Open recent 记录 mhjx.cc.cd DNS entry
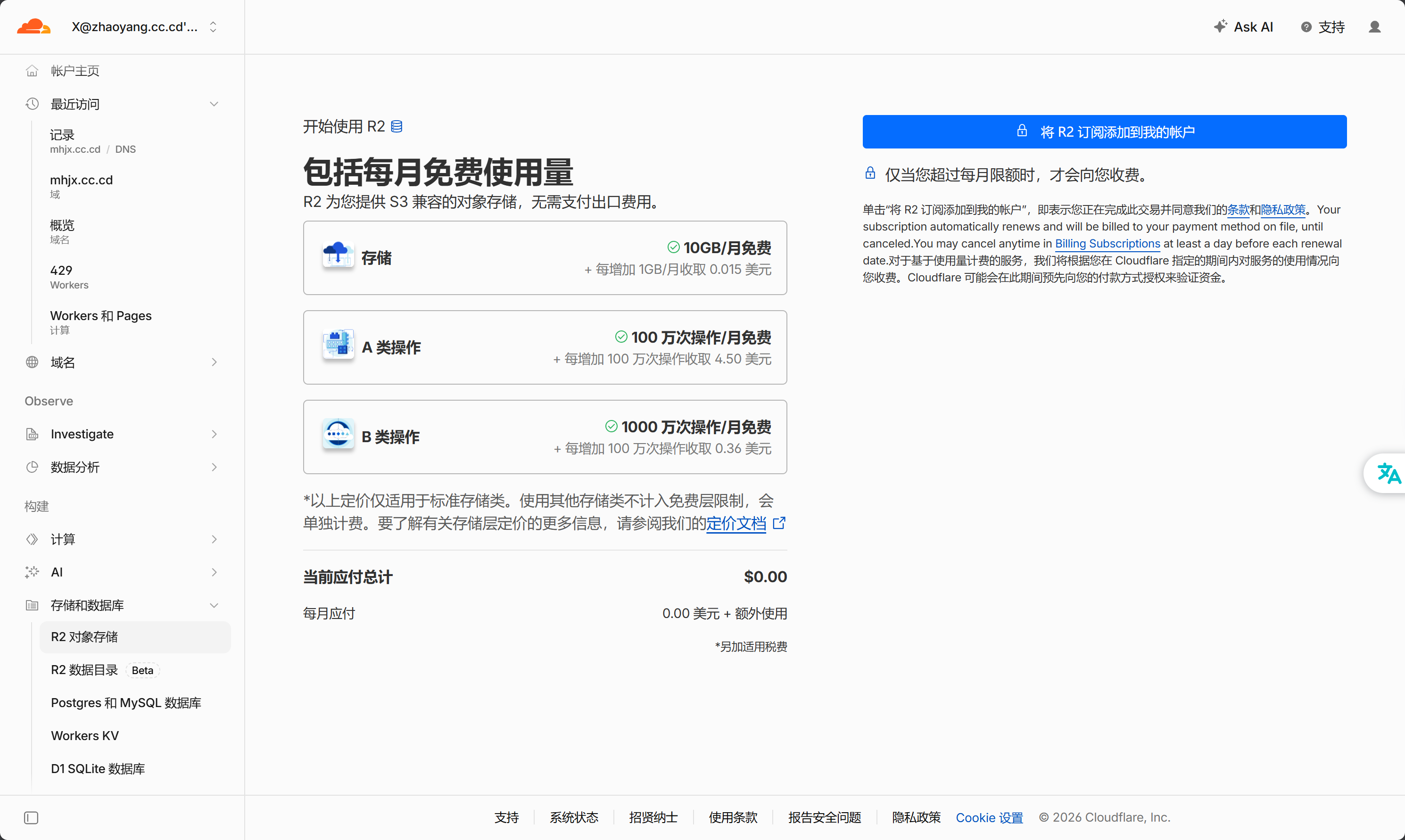Image resolution: width=1405 pixels, height=840 pixels. tap(93, 141)
